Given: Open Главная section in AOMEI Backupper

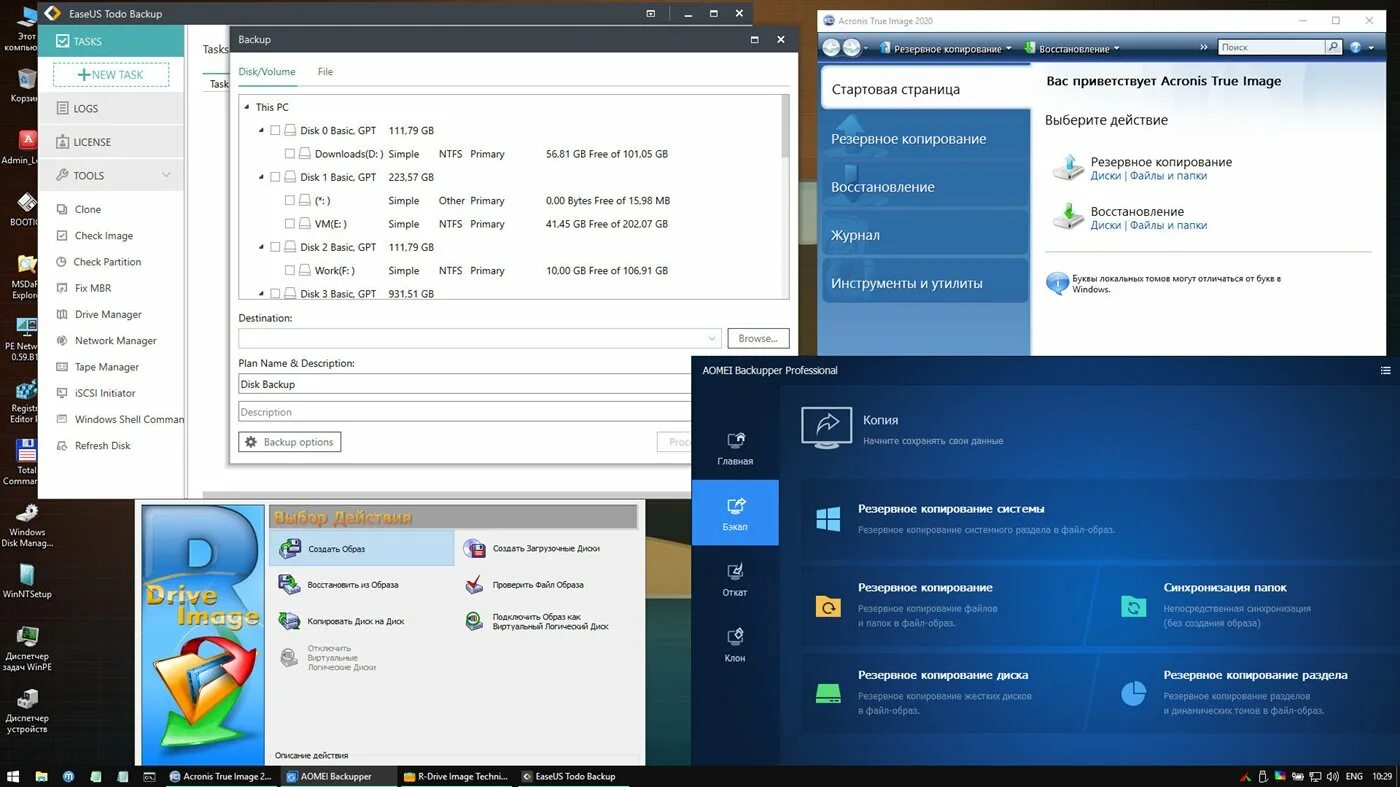Looking at the screenshot, I should click(735, 448).
